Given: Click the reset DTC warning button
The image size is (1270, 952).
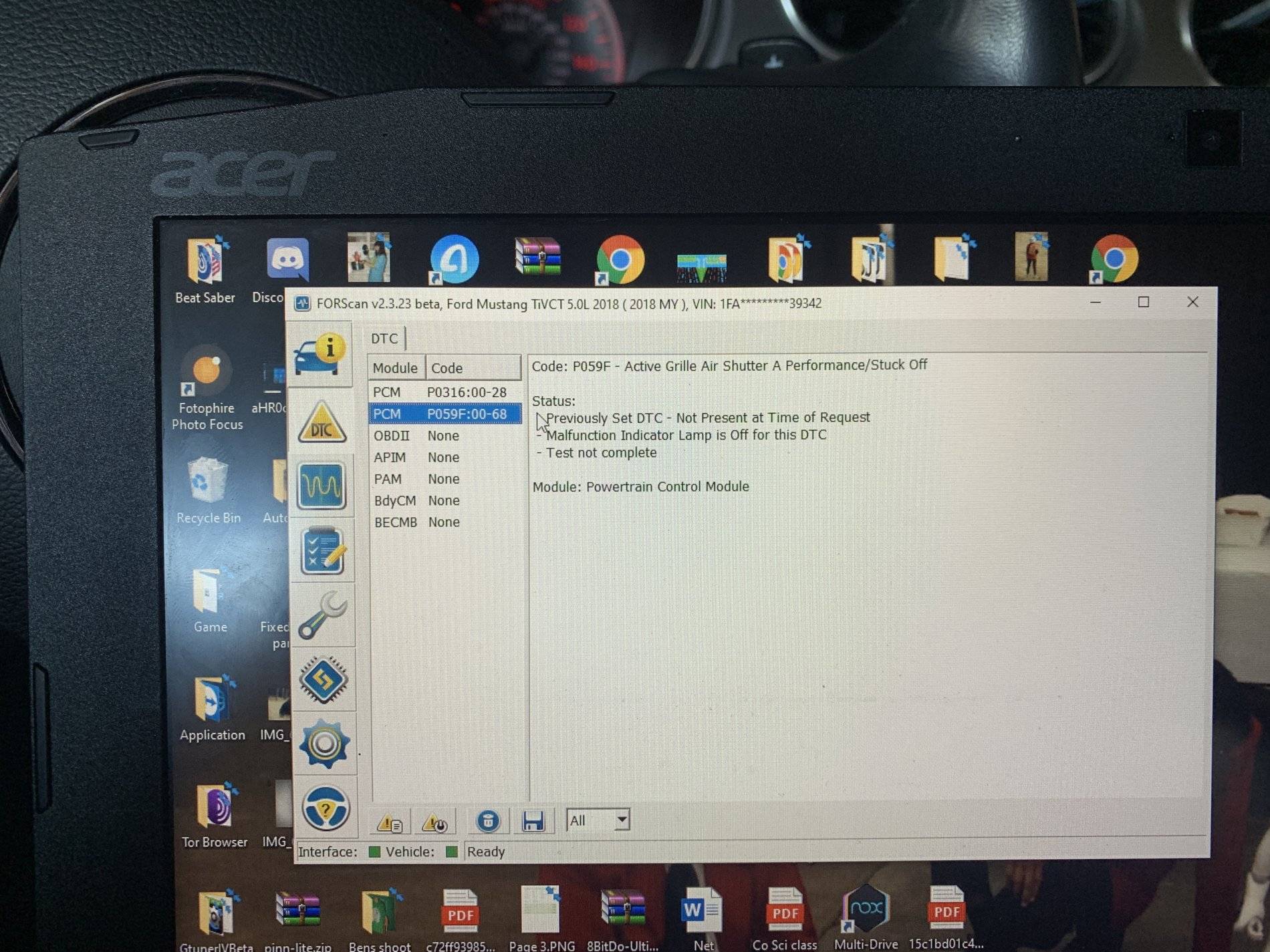Looking at the screenshot, I should click(x=435, y=822).
